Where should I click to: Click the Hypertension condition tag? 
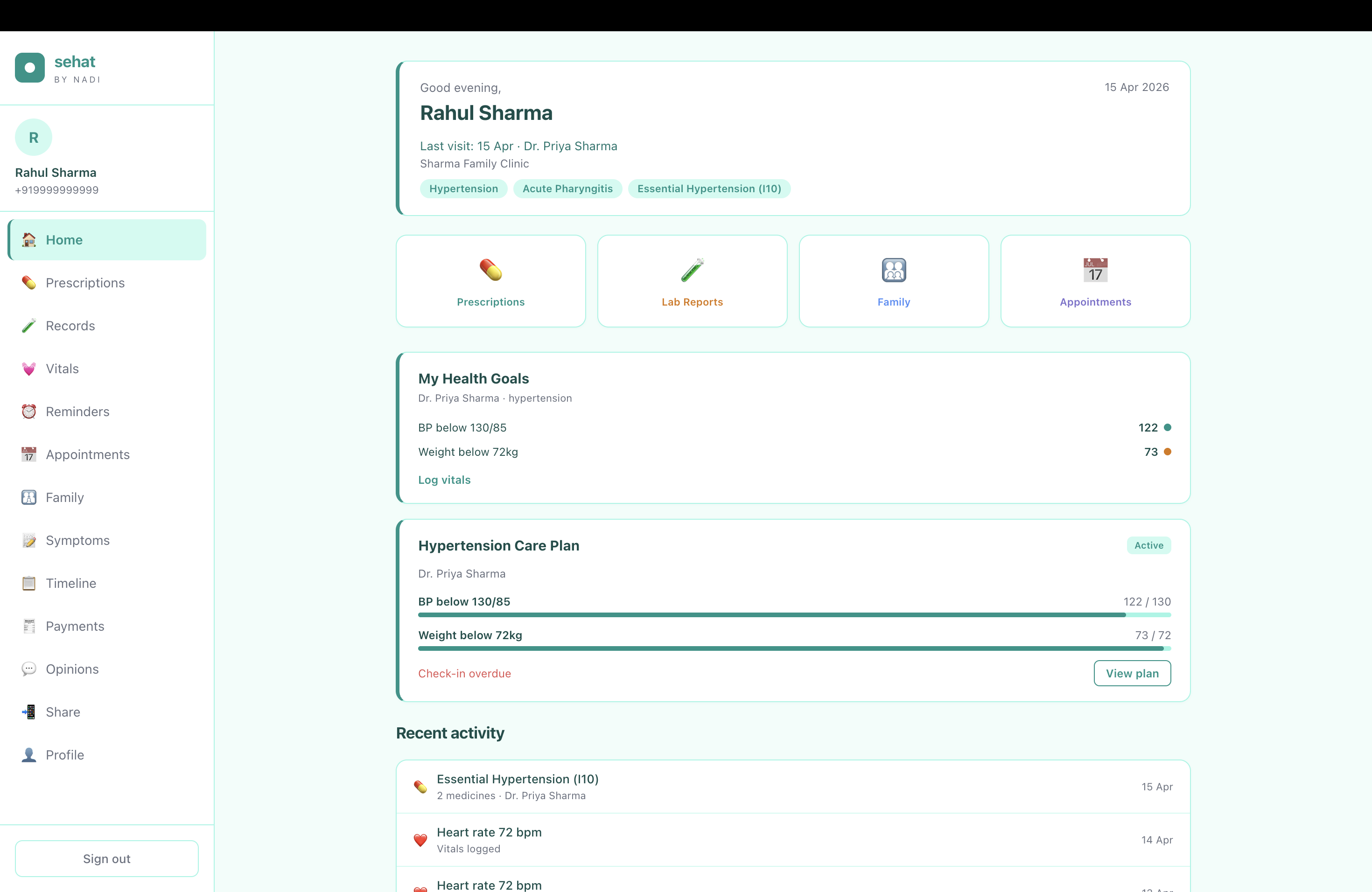tap(463, 189)
